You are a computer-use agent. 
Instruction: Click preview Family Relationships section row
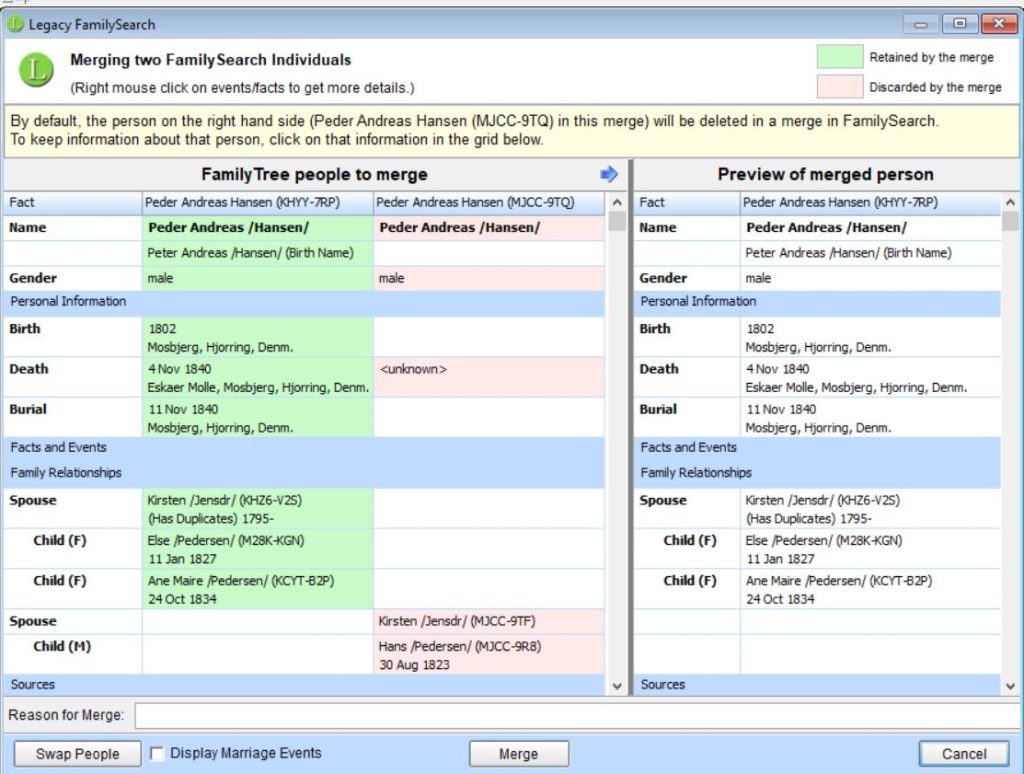click(818, 473)
